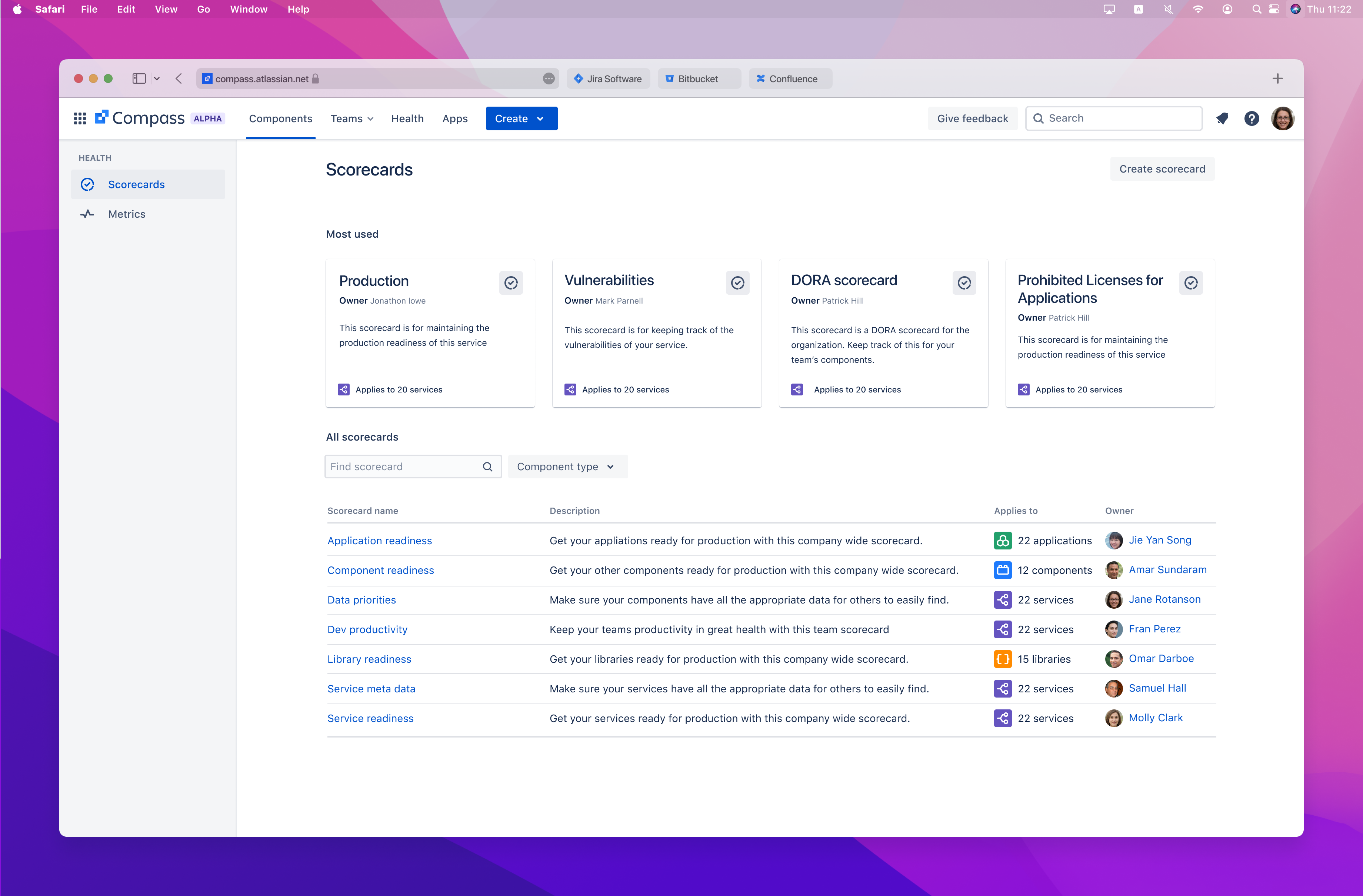The image size is (1363, 896).
Task: Open the help question mark icon
Action: (x=1251, y=118)
